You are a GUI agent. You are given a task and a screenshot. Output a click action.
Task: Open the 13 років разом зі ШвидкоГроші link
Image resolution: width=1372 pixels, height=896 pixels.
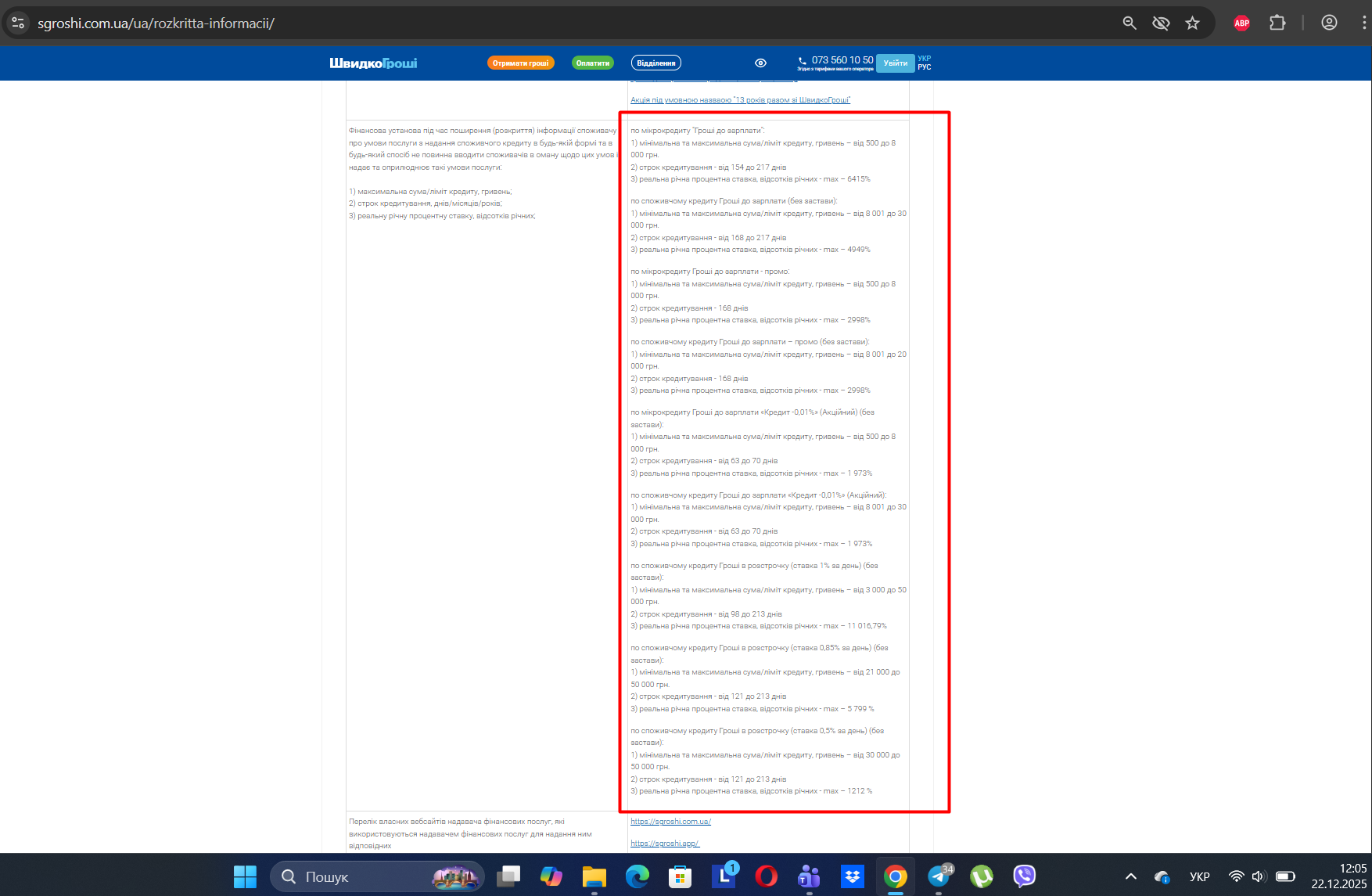(740, 99)
